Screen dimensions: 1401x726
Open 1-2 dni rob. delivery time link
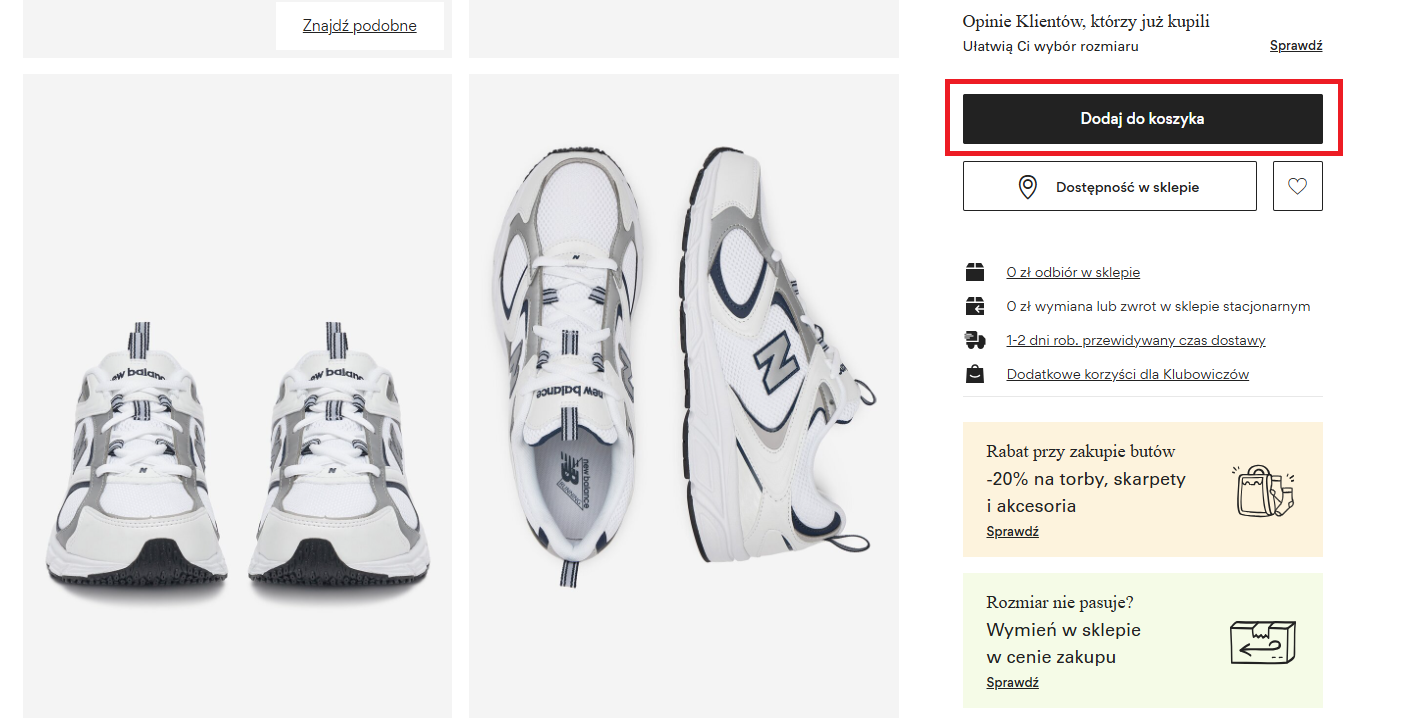pyautogui.click(x=1136, y=340)
